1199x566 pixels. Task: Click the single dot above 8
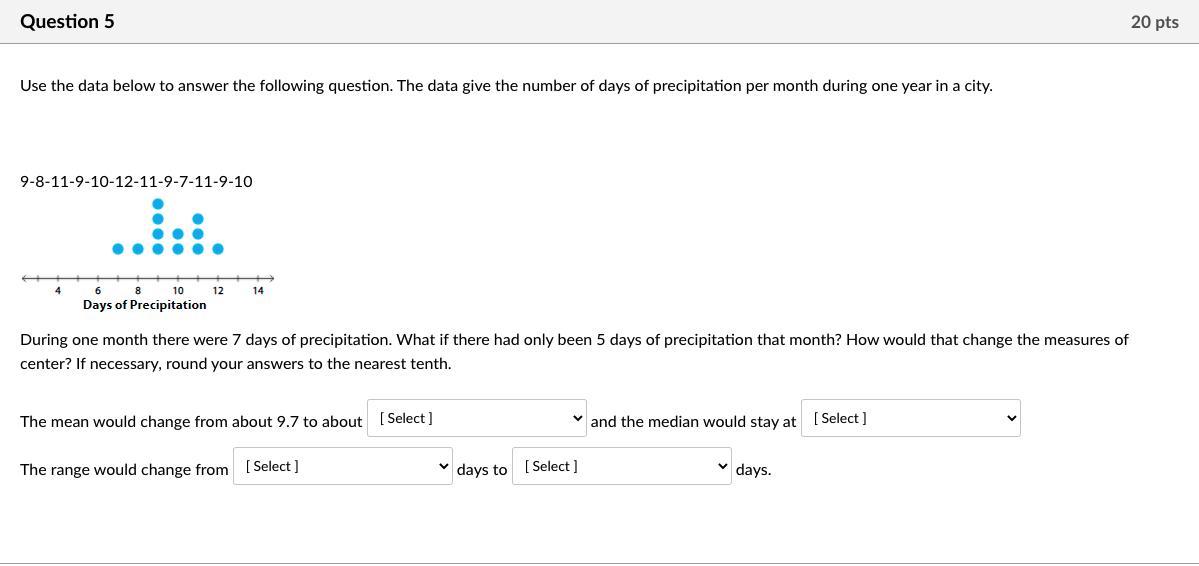(137, 248)
